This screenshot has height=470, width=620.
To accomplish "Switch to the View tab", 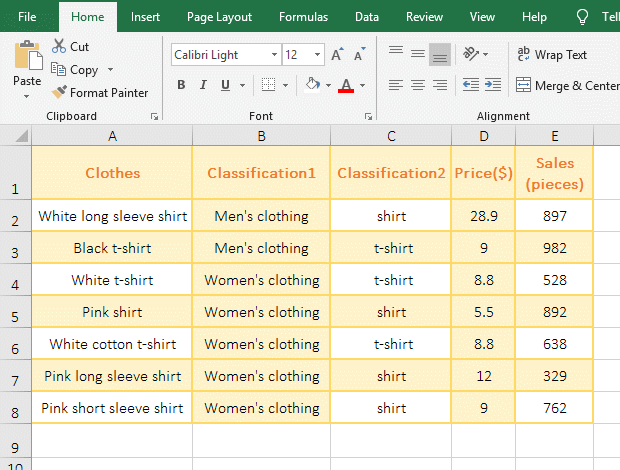I will point(482,17).
